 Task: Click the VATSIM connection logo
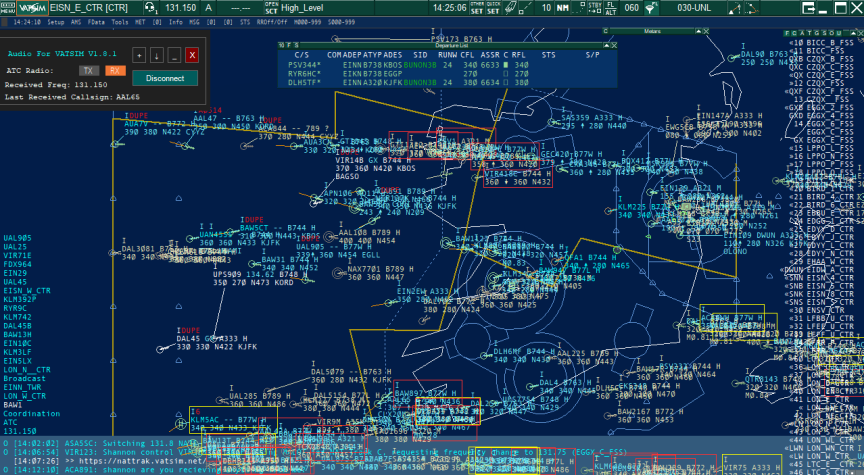click(33, 8)
